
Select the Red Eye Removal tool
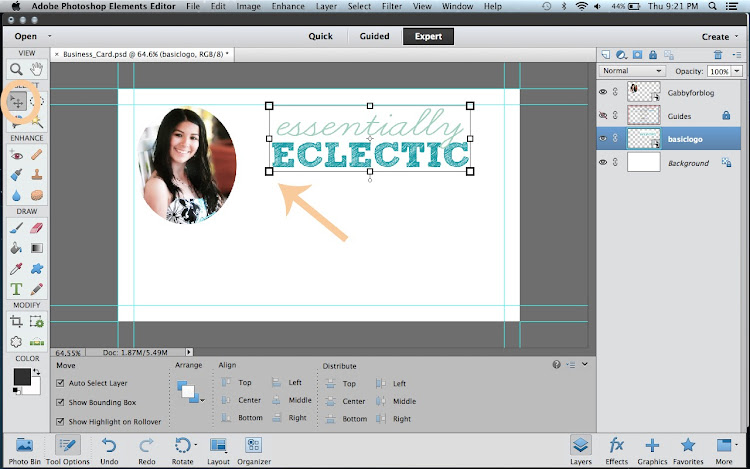click(16, 155)
